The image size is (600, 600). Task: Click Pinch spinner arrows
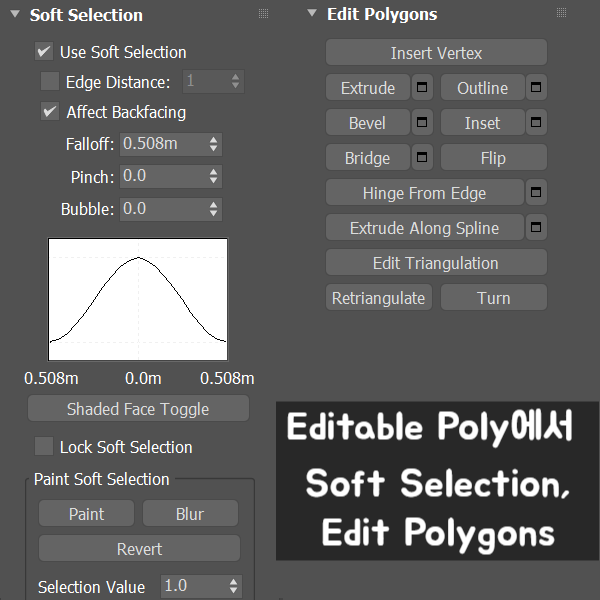pyautogui.click(x=214, y=176)
